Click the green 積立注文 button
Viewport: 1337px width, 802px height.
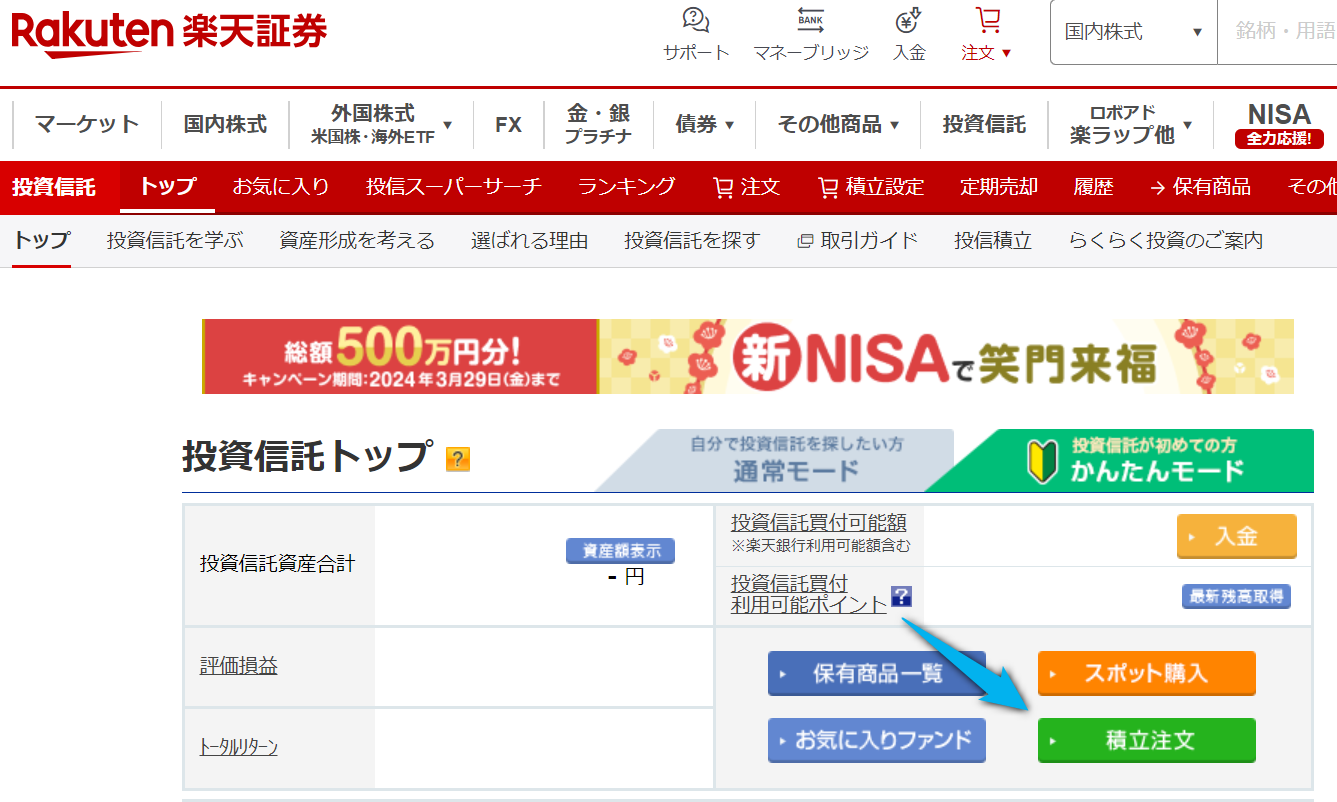tap(1146, 740)
